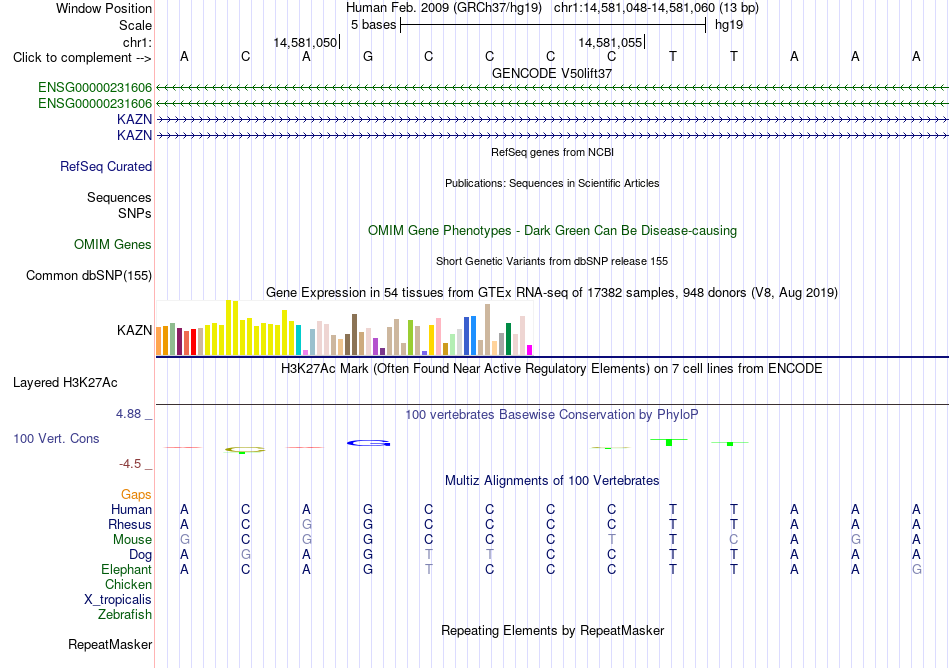950x668 pixels.
Task: Select the Zebrafish species label
Action: tap(125, 615)
